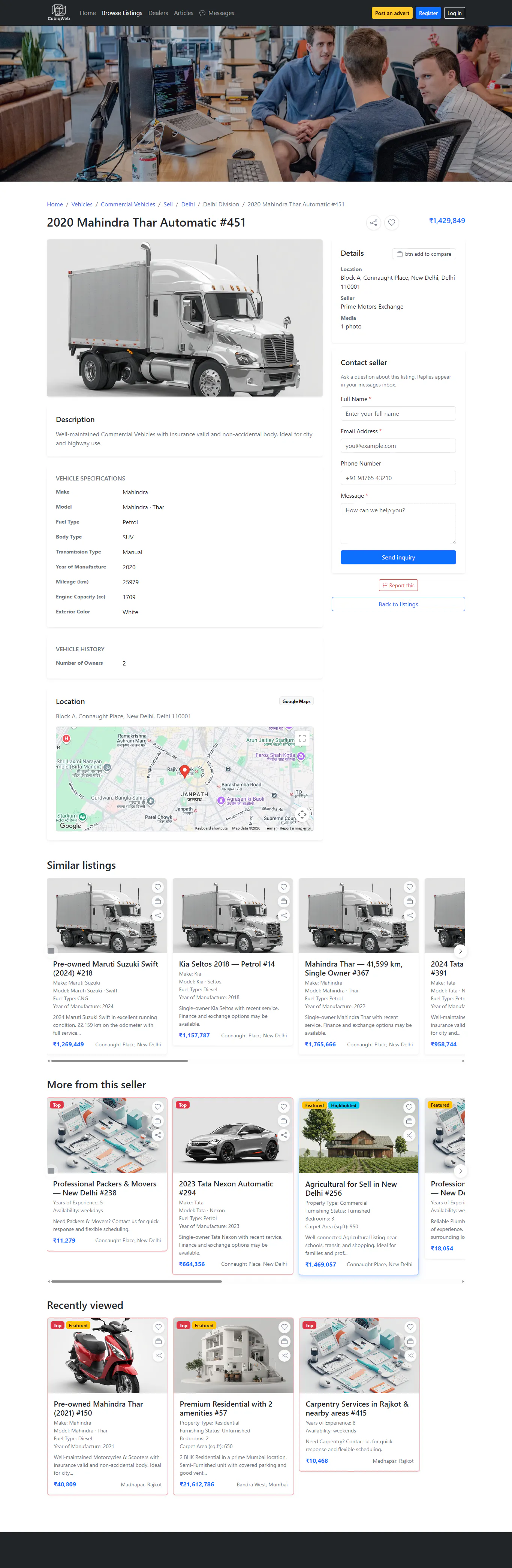Focus the Full Name field

398,414
